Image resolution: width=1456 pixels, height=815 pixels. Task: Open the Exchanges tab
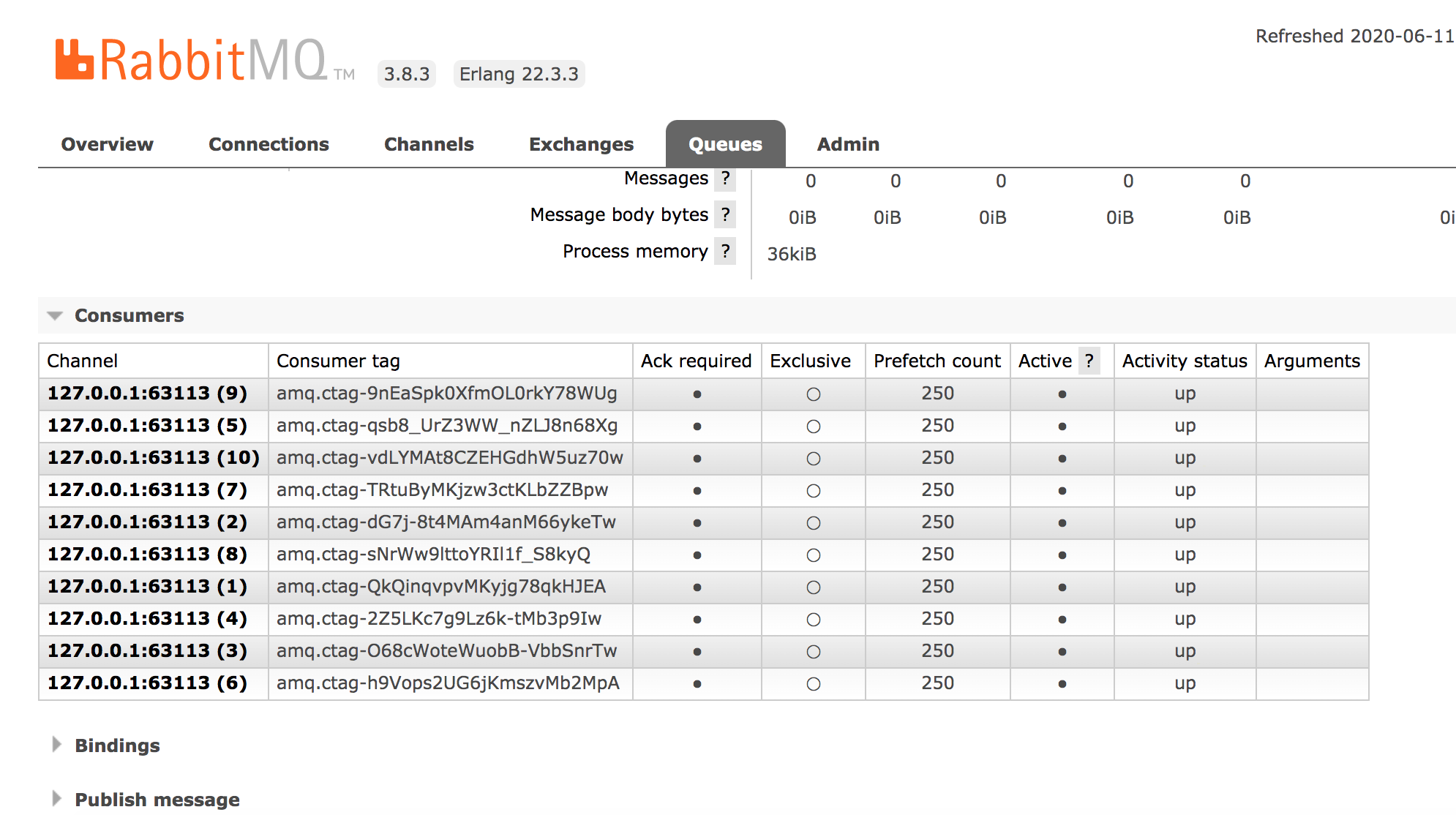point(581,144)
